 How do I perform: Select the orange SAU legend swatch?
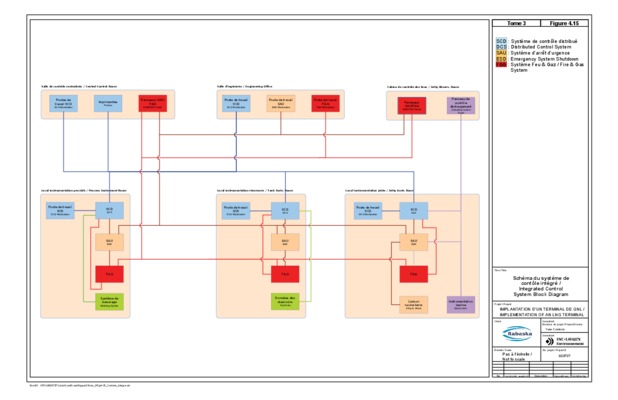[501, 53]
